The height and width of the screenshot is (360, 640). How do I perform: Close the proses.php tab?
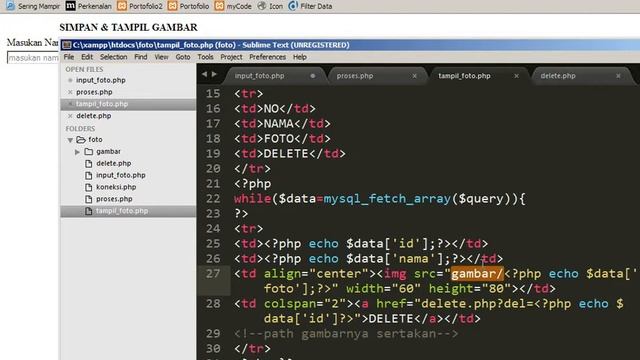point(414,76)
